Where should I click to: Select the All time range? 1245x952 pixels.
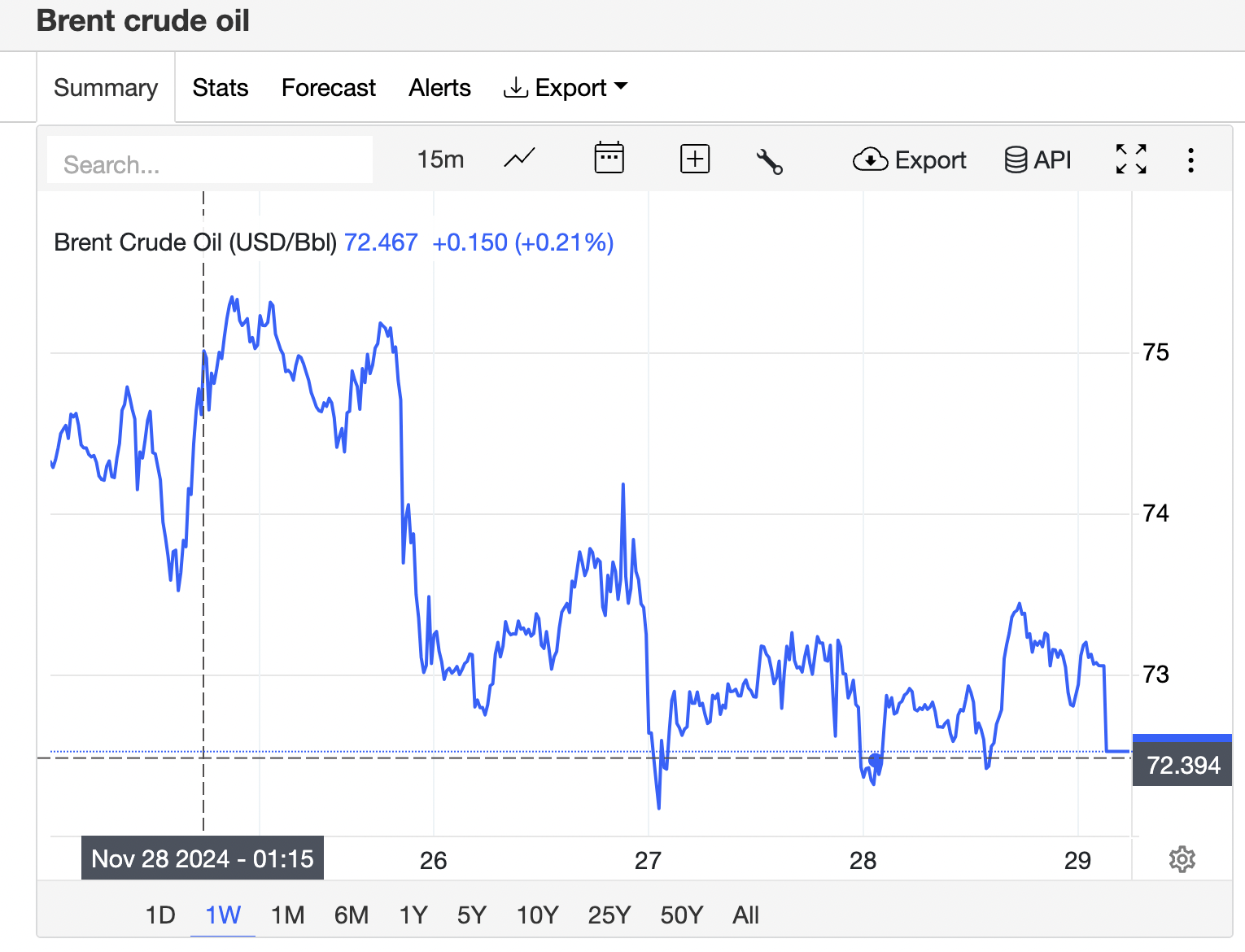pos(745,915)
